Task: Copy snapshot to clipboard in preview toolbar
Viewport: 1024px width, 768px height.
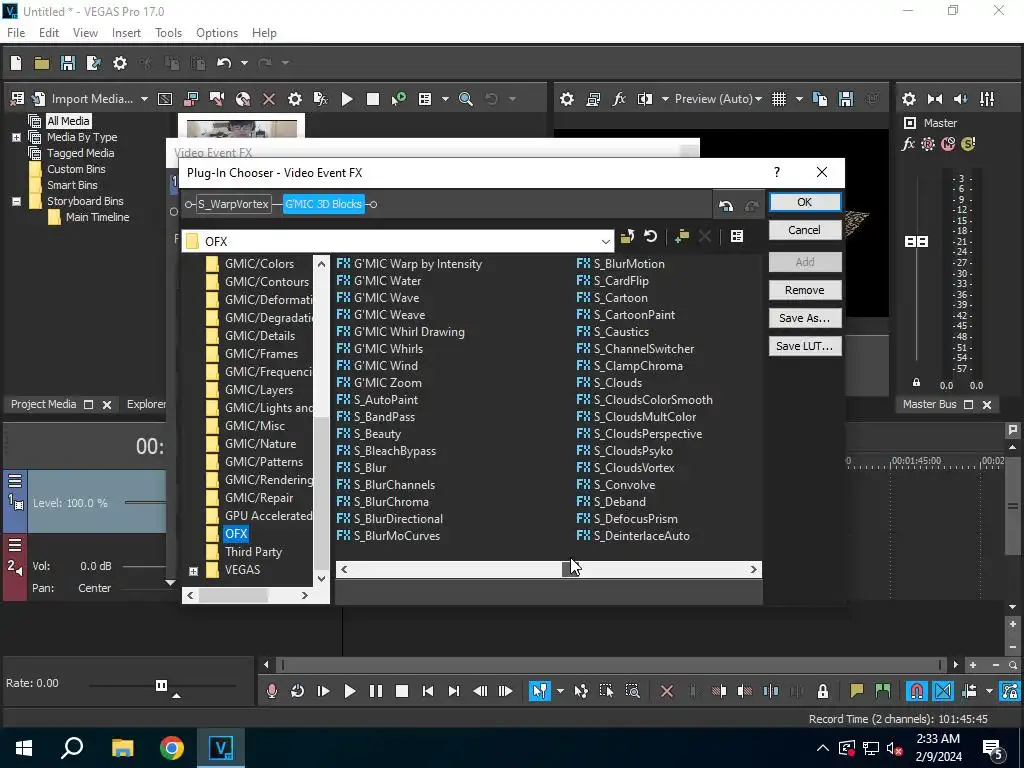Action: click(x=820, y=99)
